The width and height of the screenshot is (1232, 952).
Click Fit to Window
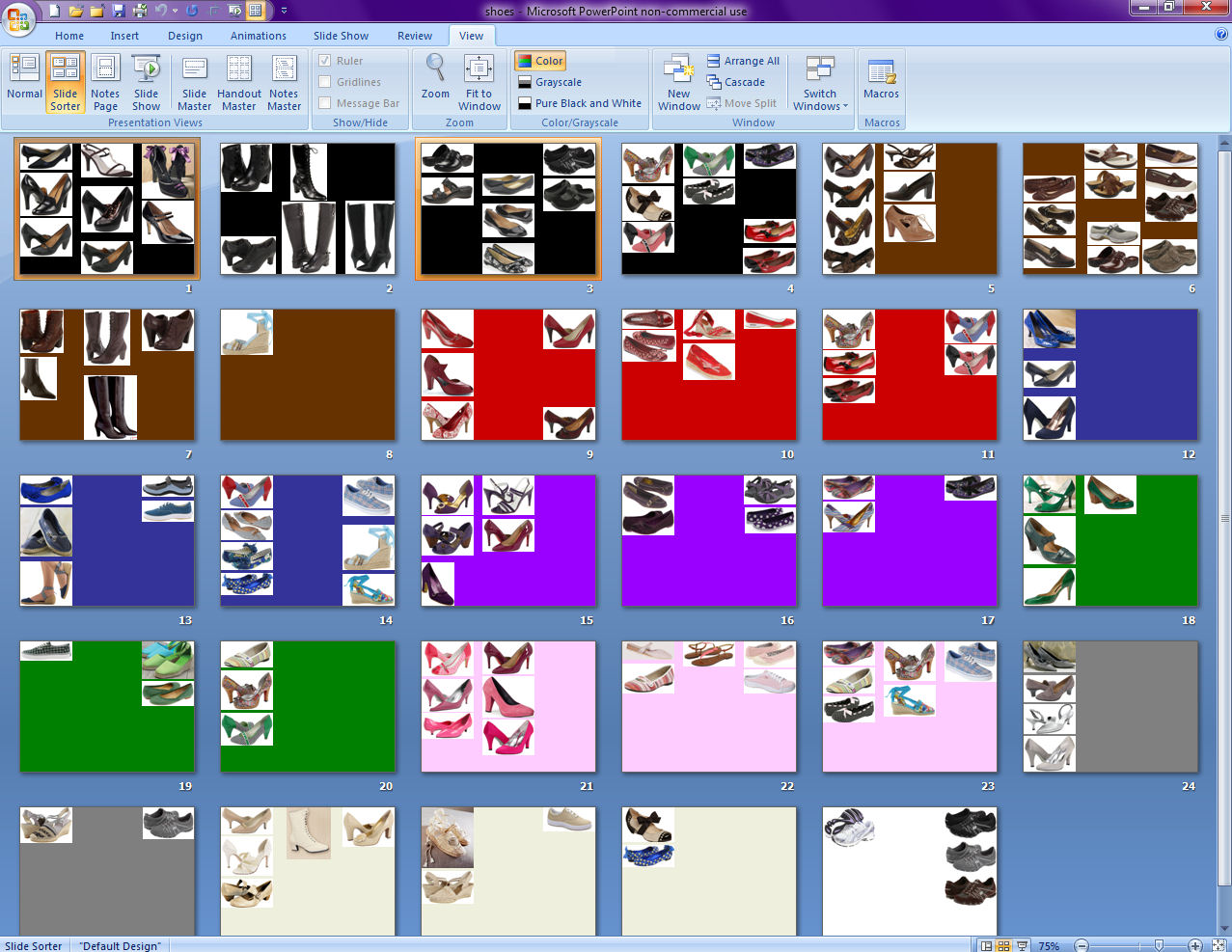(x=479, y=81)
